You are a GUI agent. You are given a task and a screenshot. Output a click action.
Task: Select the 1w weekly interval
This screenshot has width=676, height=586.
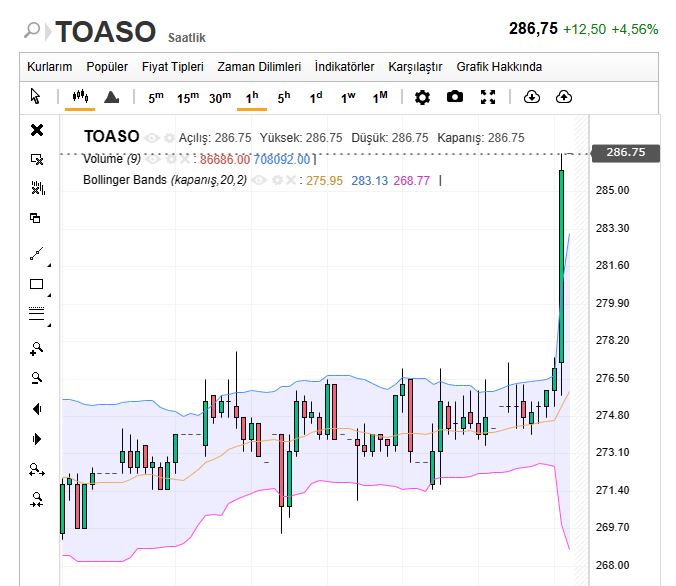tap(348, 97)
